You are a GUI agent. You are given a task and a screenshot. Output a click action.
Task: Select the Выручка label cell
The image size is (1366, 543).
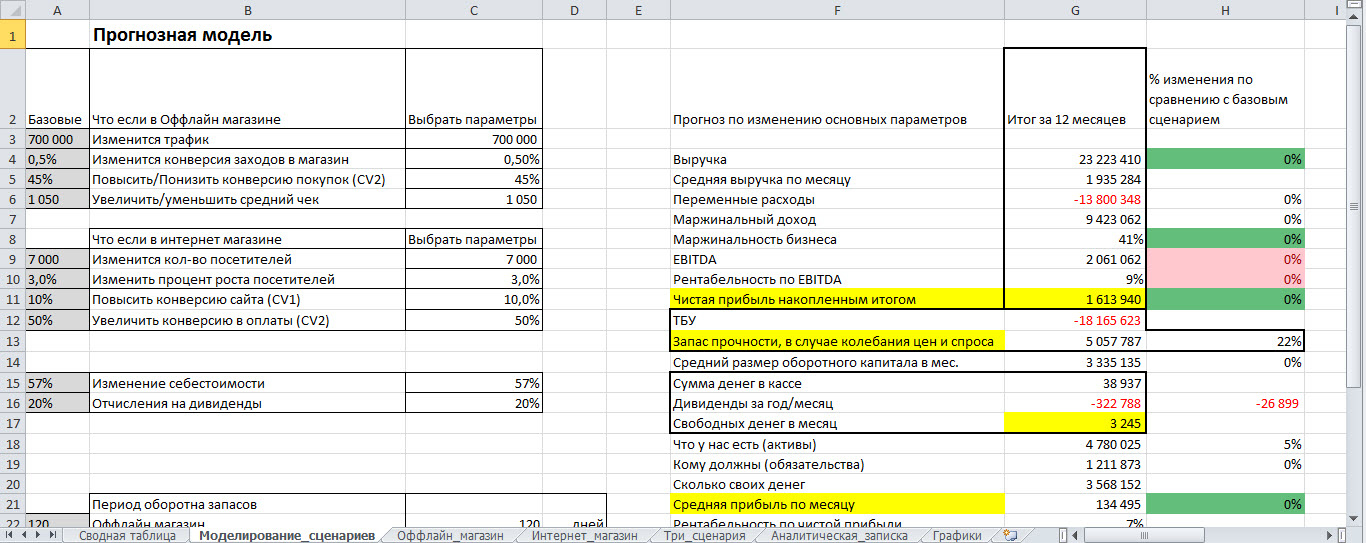coord(837,159)
